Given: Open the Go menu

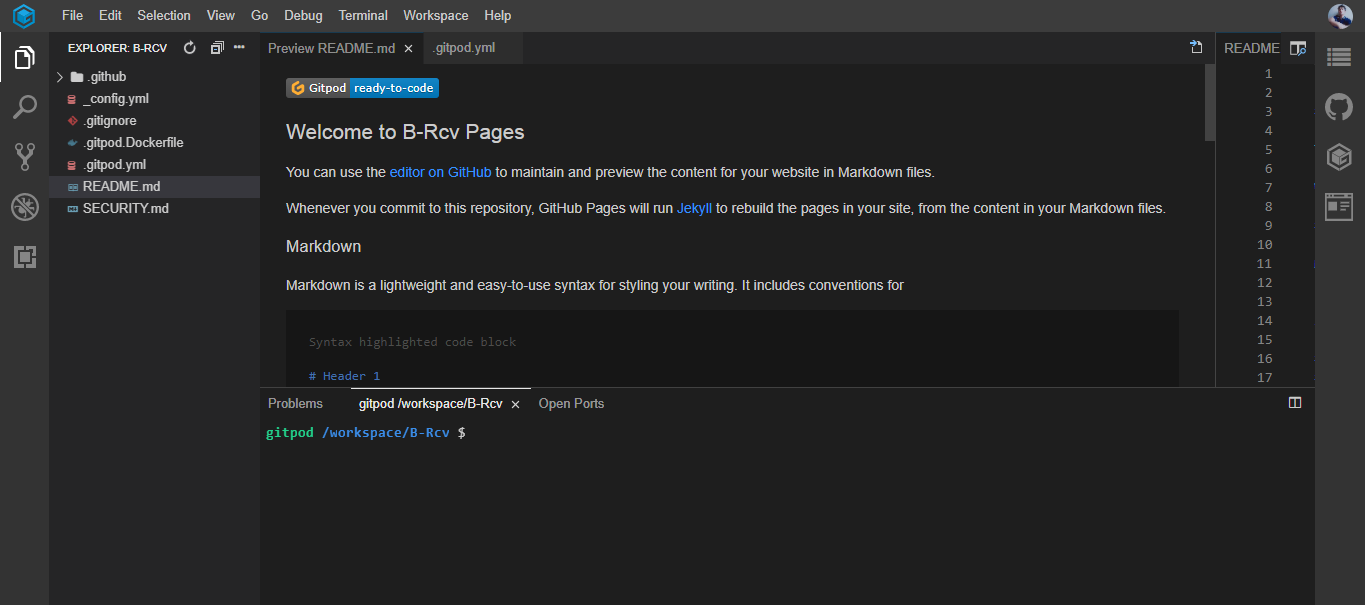Looking at the screenshot, I should [x=260, y=16].
